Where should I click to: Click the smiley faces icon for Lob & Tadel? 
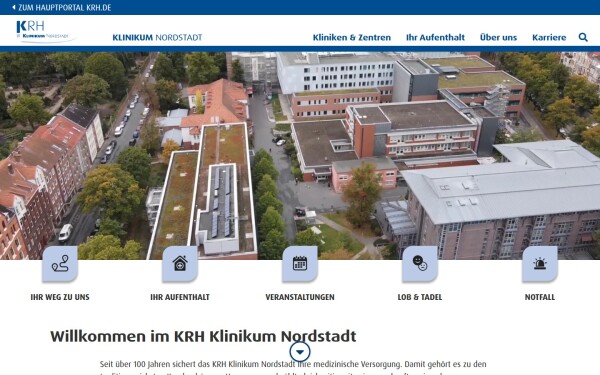(x=420, y=264)
